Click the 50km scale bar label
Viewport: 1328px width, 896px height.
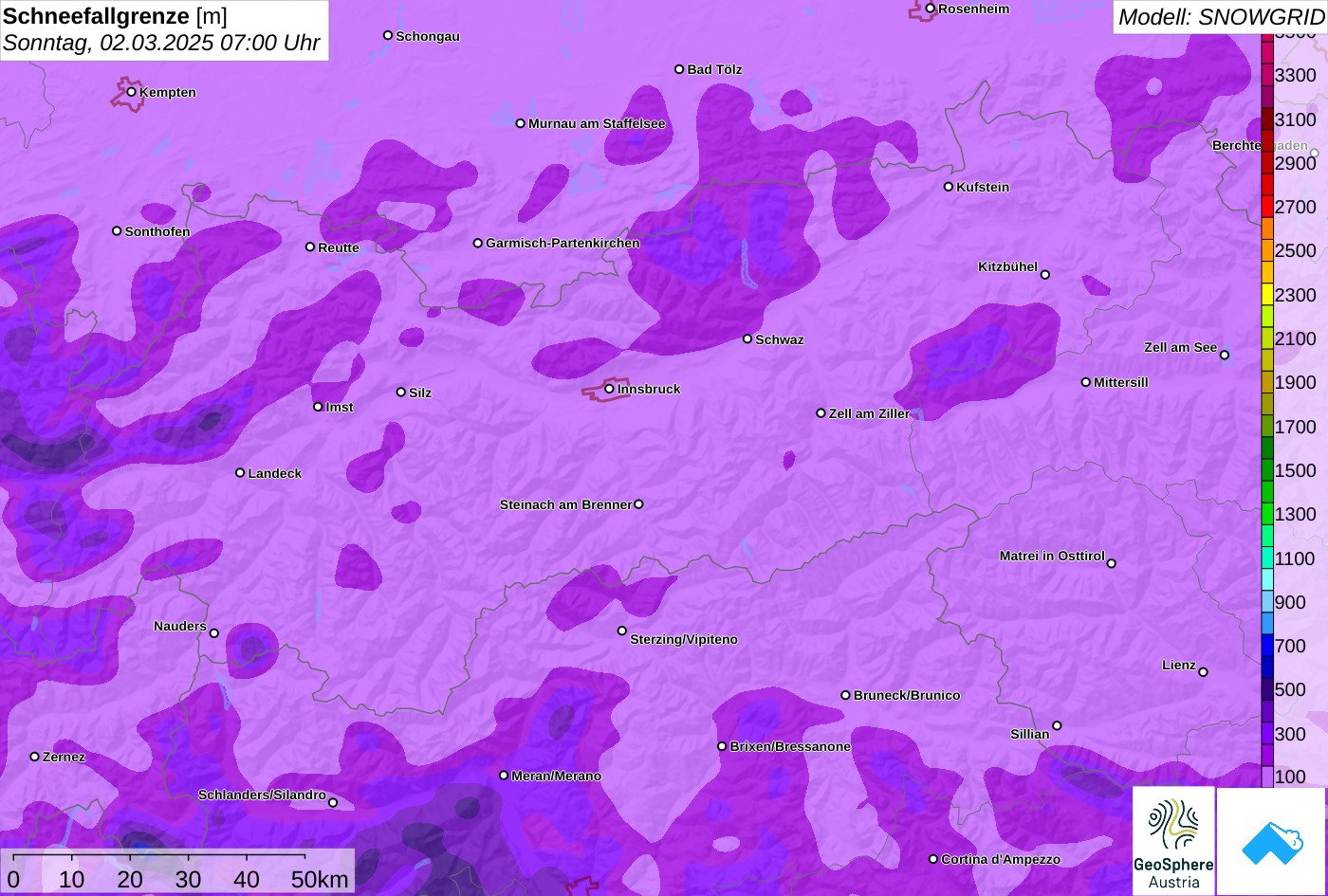click(320, 879)
